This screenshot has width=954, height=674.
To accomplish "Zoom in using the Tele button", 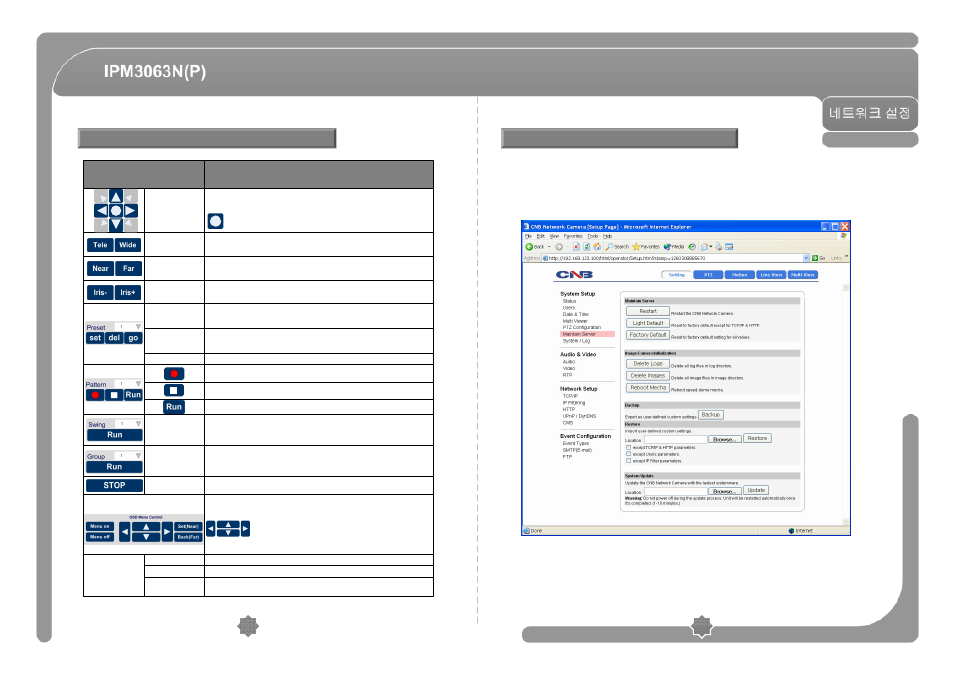I will point(100,245).
